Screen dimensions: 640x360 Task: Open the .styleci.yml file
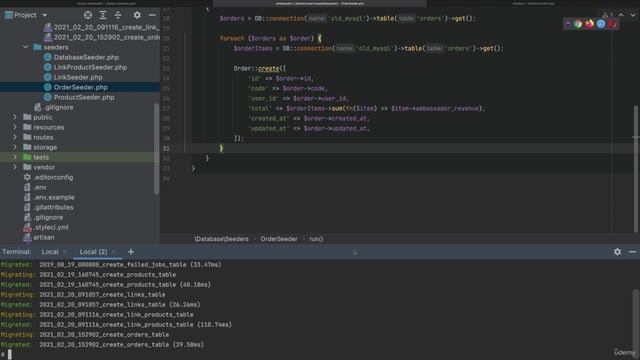pyautogui.click(x=51, y=227)
